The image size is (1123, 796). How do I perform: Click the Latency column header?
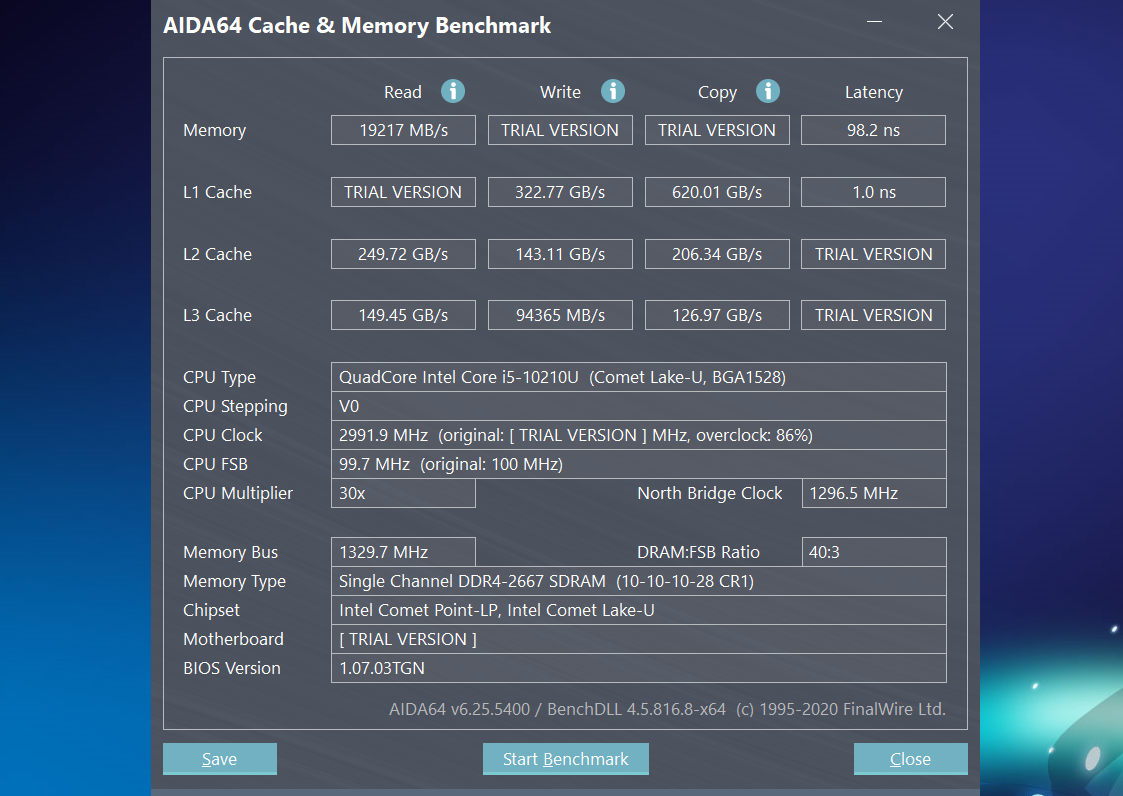tap(874, 92)
